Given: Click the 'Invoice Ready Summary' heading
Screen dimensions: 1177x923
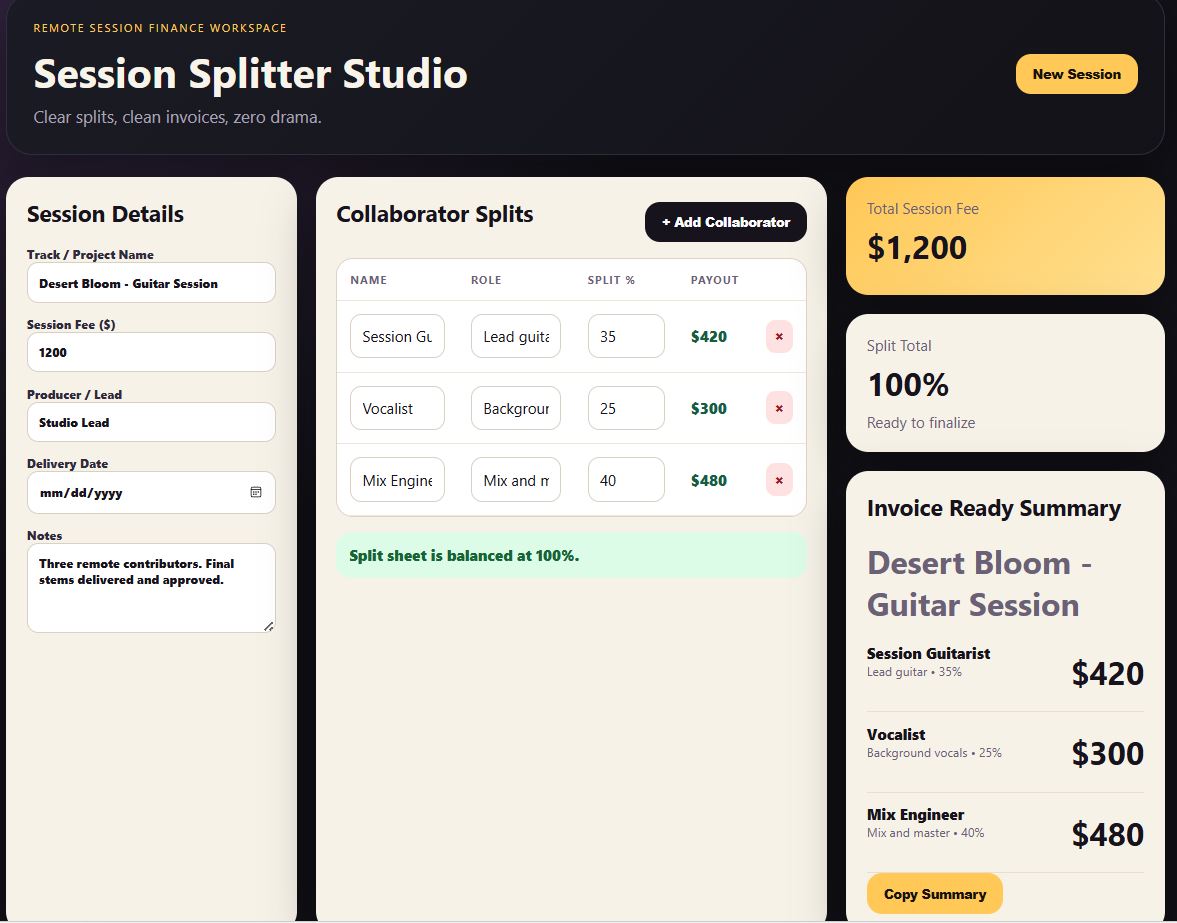Looking at the screenshot, I should (994, 508).
